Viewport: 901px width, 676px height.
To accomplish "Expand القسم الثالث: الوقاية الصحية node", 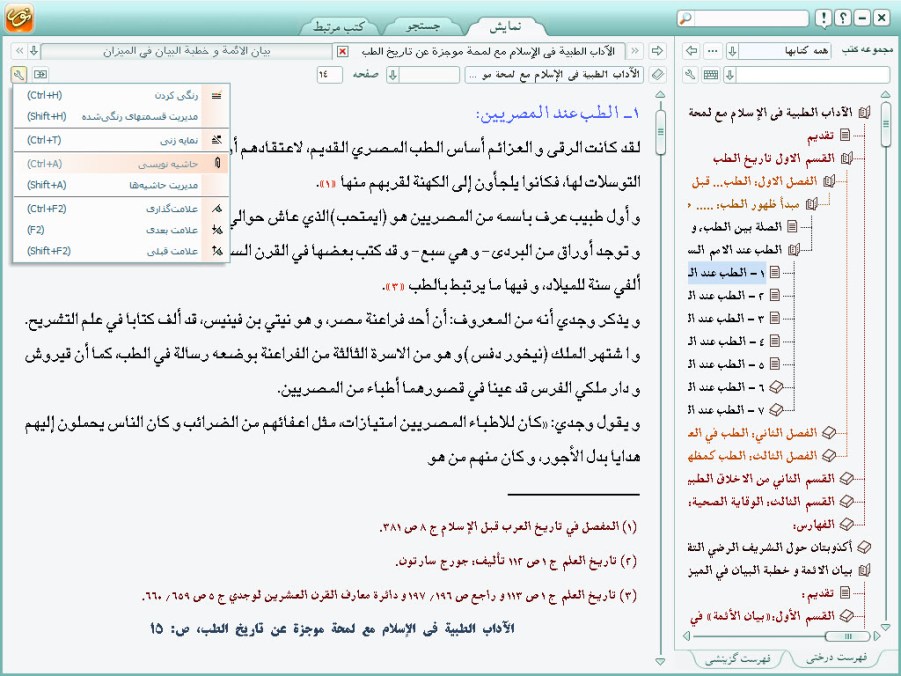I will [x=846, y=501].
